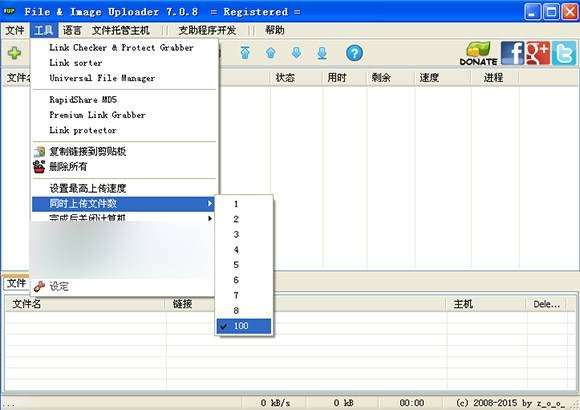This screenshot has height=410, width=580.
Task: Click the 进程 column header
Action: coord(493,78)
